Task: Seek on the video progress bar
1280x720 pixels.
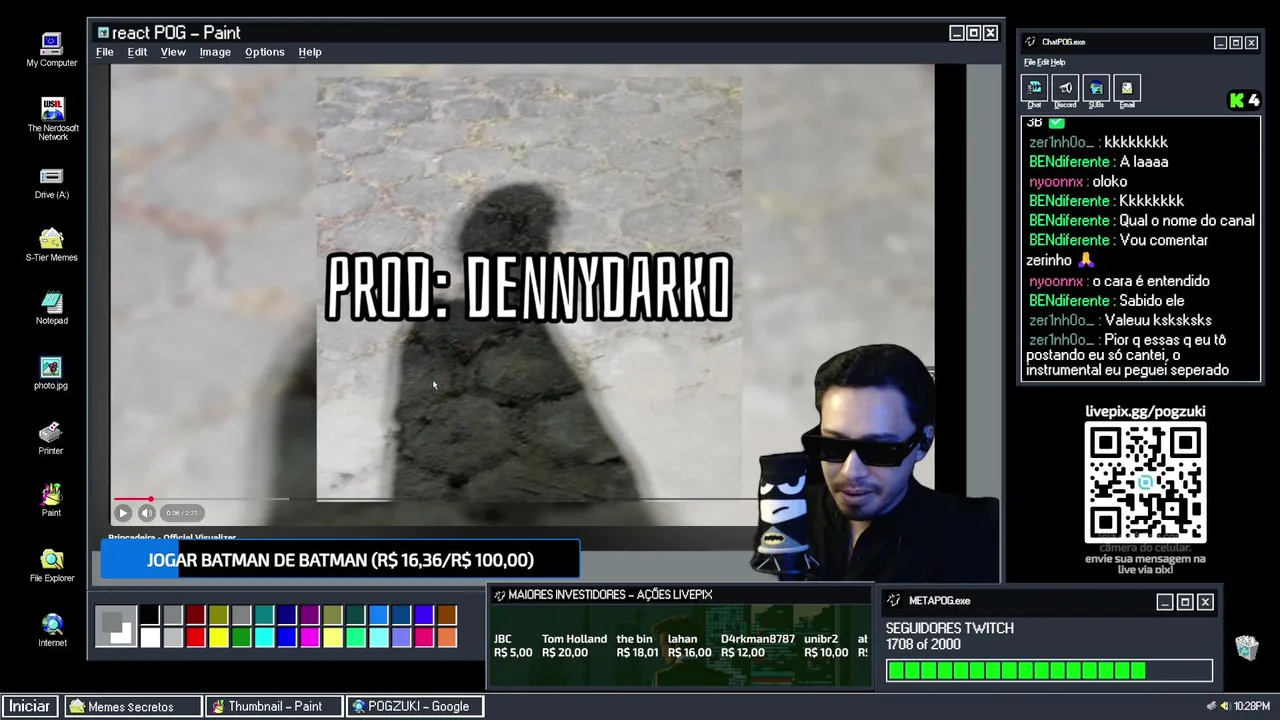Action: coord(435,499)
